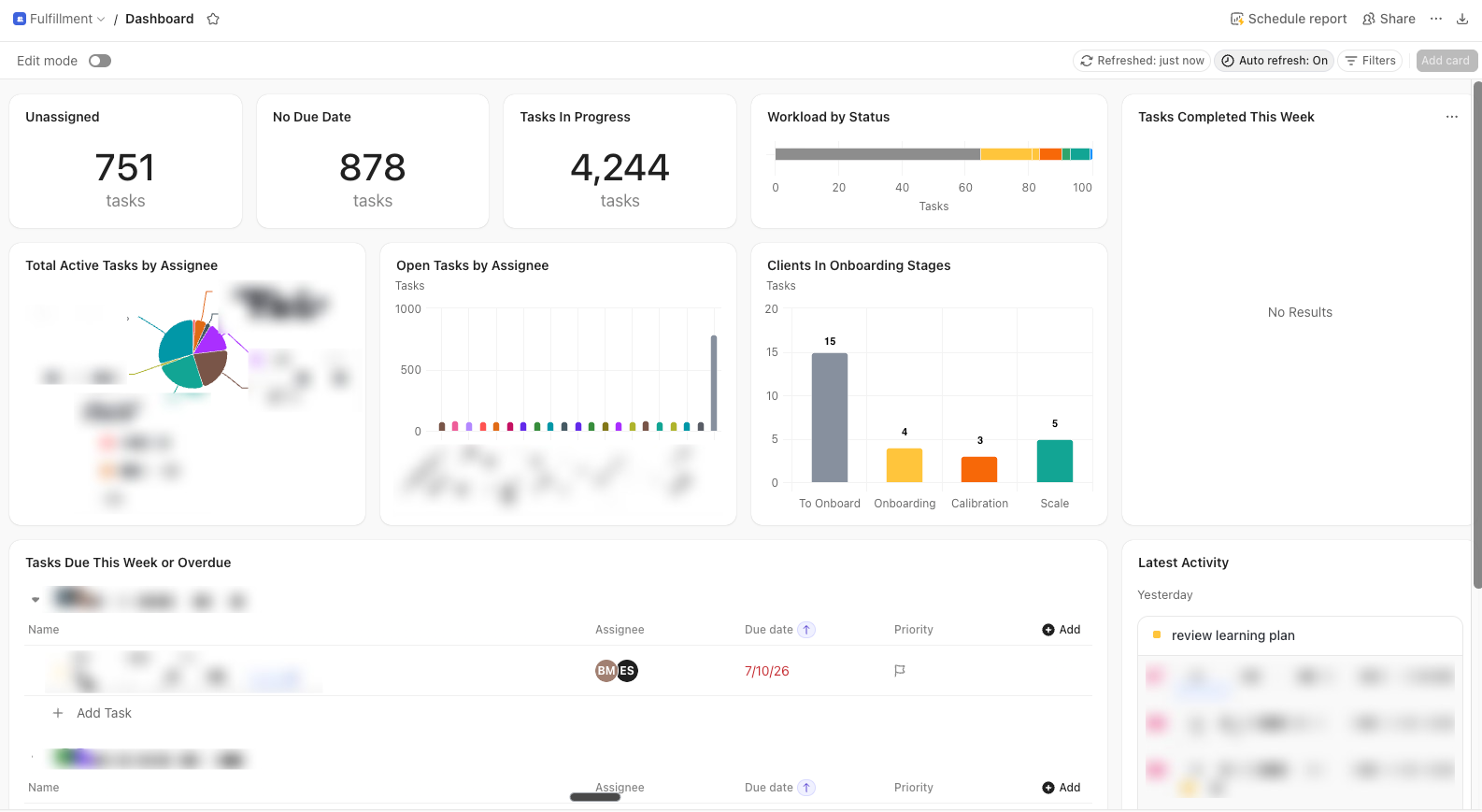
Task: Toggle Edit mode switch
Action: 100,61
